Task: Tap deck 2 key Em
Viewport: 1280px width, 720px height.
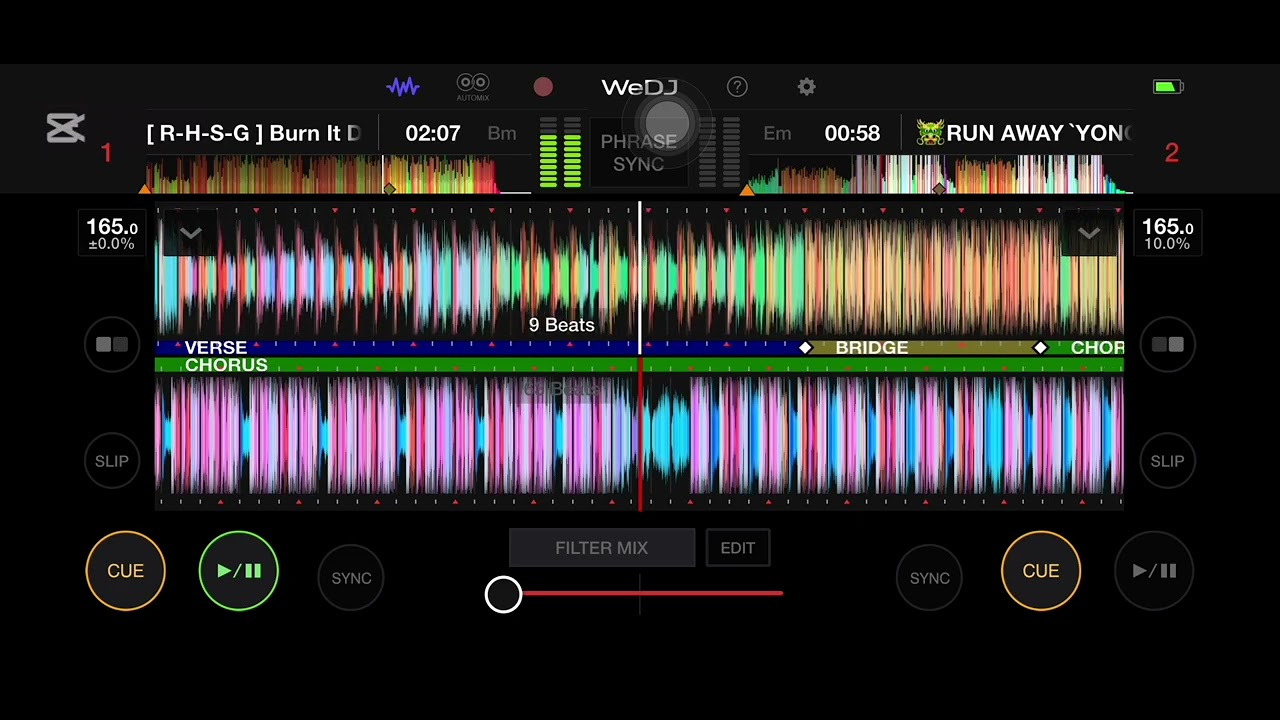Action: tap(777, 133)
